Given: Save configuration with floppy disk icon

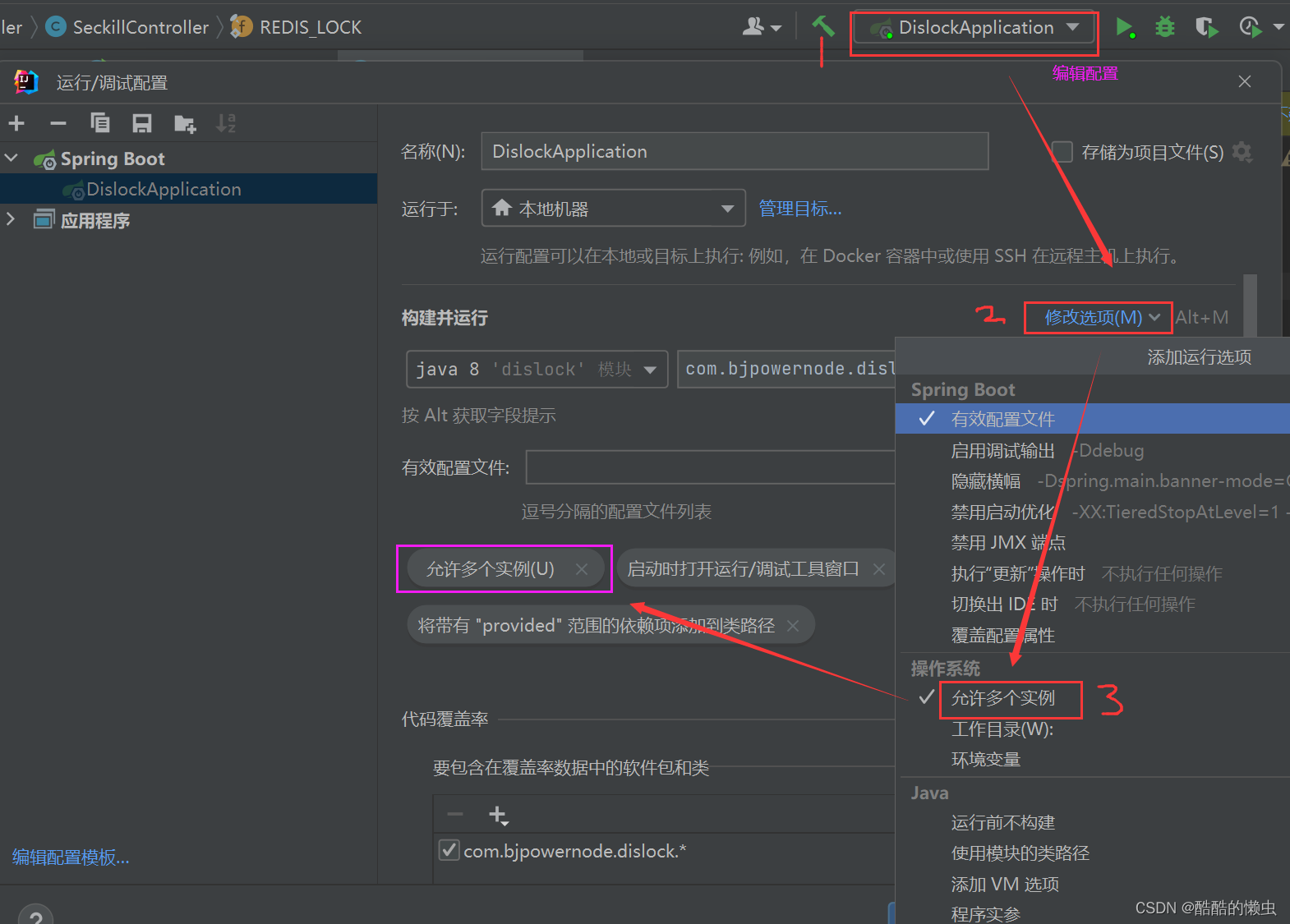Looking at the screenshot, I should pos(142,123).
